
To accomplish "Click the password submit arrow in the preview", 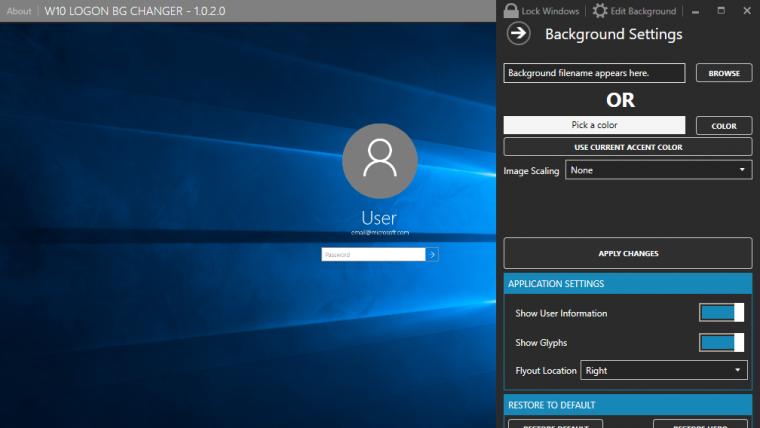I will 432,254.
